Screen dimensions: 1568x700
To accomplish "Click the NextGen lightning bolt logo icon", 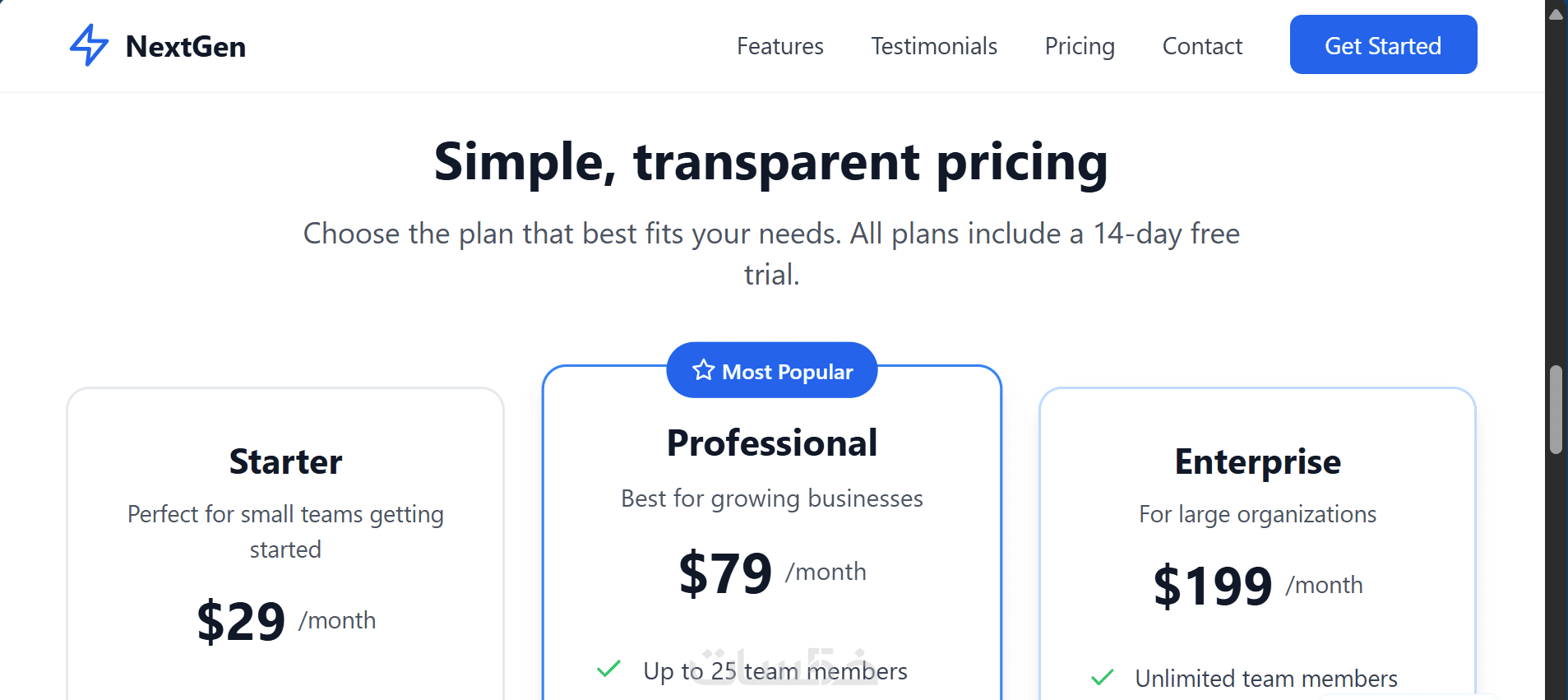I will point(89,45).
